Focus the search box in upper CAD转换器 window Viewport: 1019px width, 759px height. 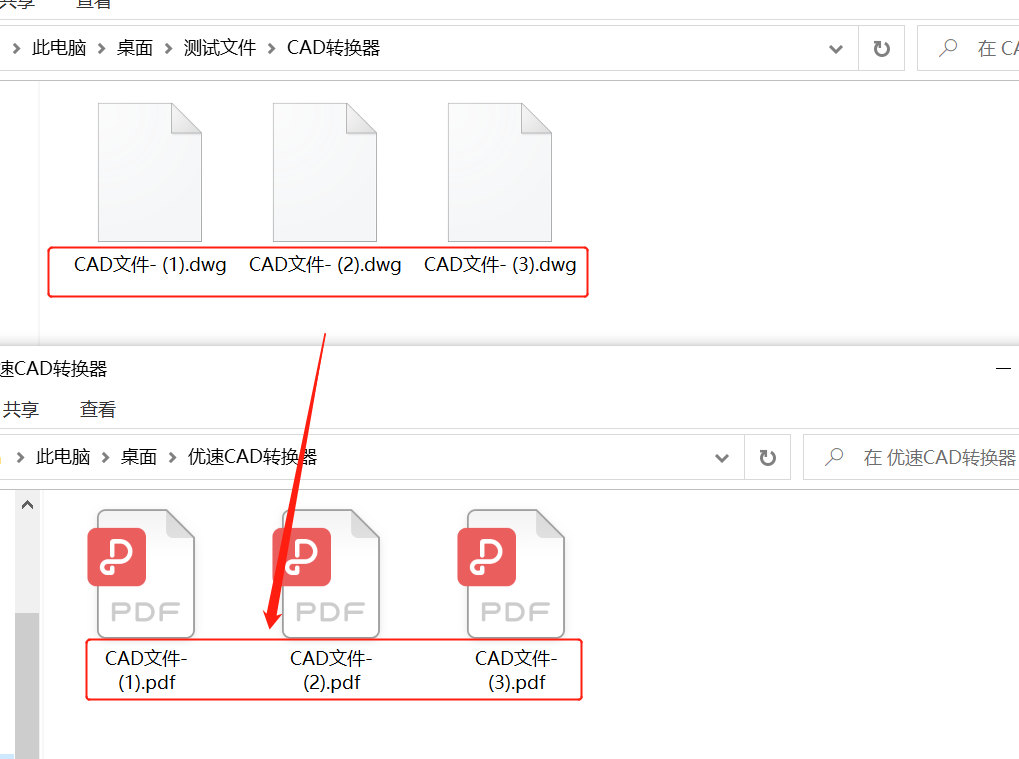[968, 49]
